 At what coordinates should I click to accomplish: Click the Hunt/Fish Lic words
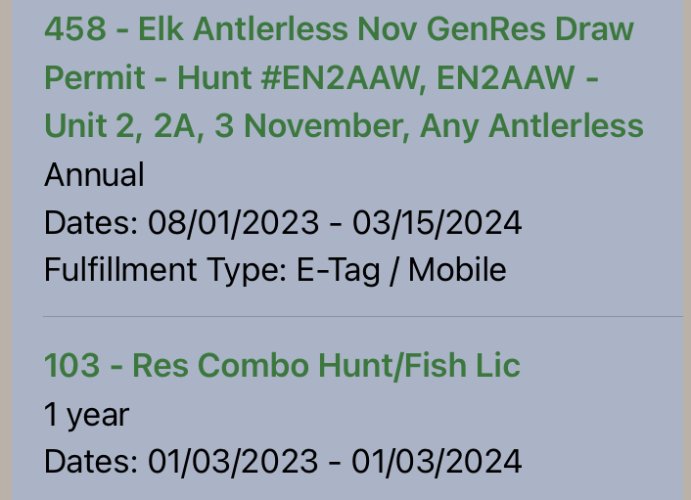pyautogui.click(x=419, y=365)
